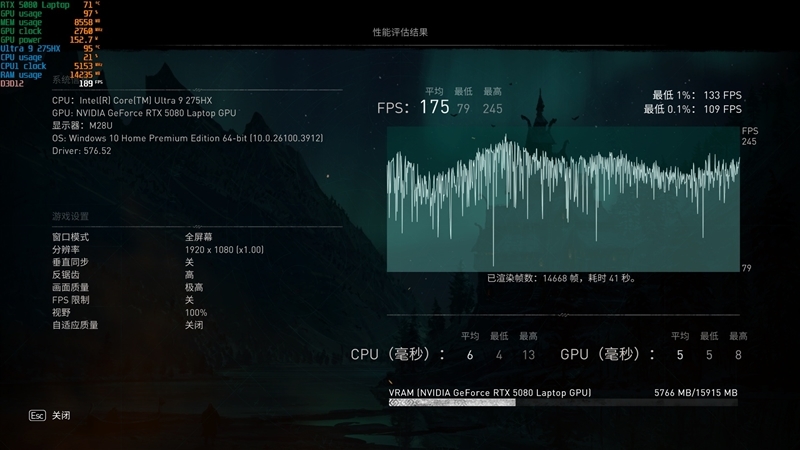Click the VRAM NVIDIA GeForce RTX 5080 label
Image resolution: width=800 pixels, height=450 pixels.
click(x=490, y=393)
